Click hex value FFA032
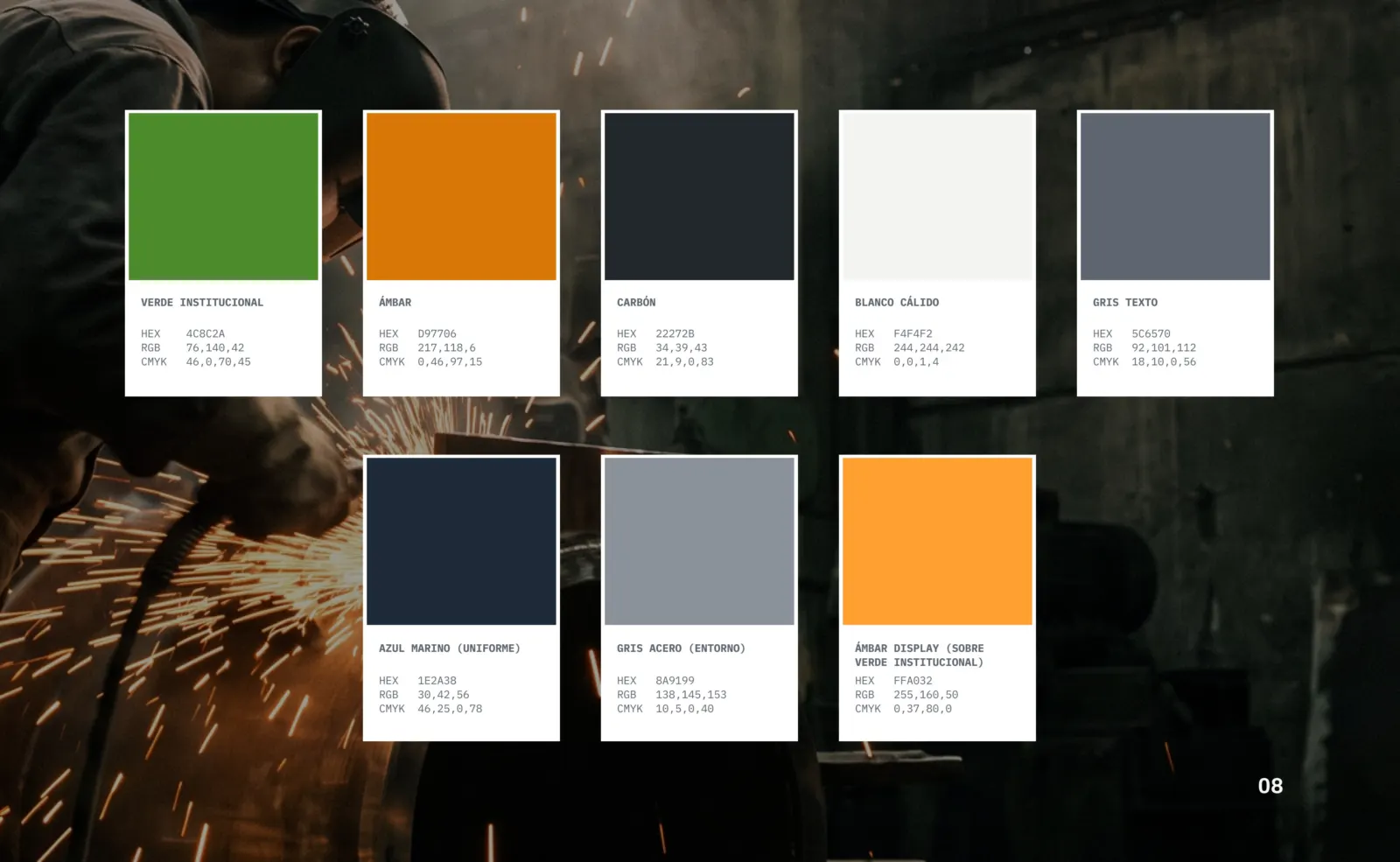Image resolution: width=1400 pixels, height=862 pixels. pos(913,681)
